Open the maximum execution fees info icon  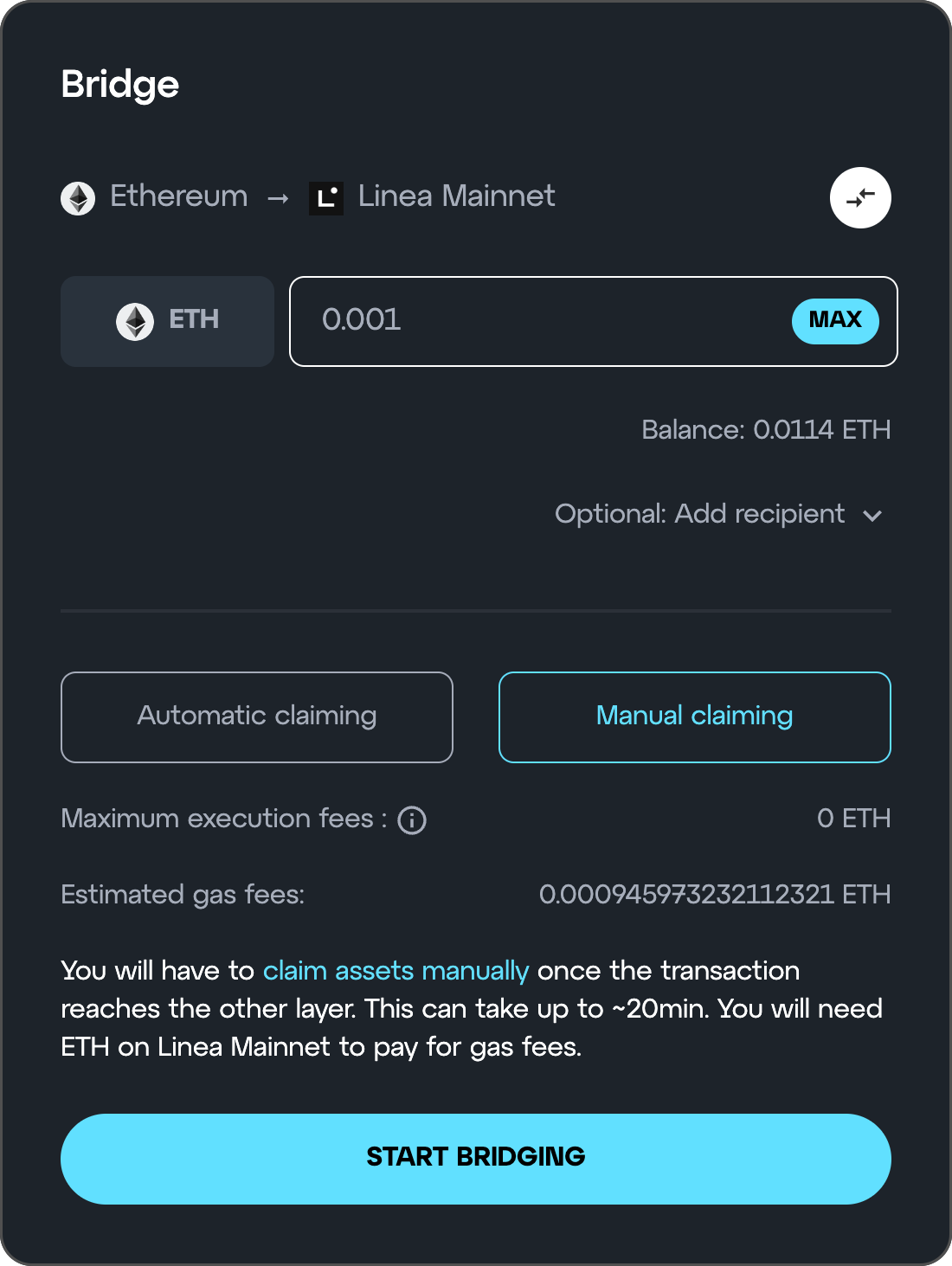[x=412, y=819]
